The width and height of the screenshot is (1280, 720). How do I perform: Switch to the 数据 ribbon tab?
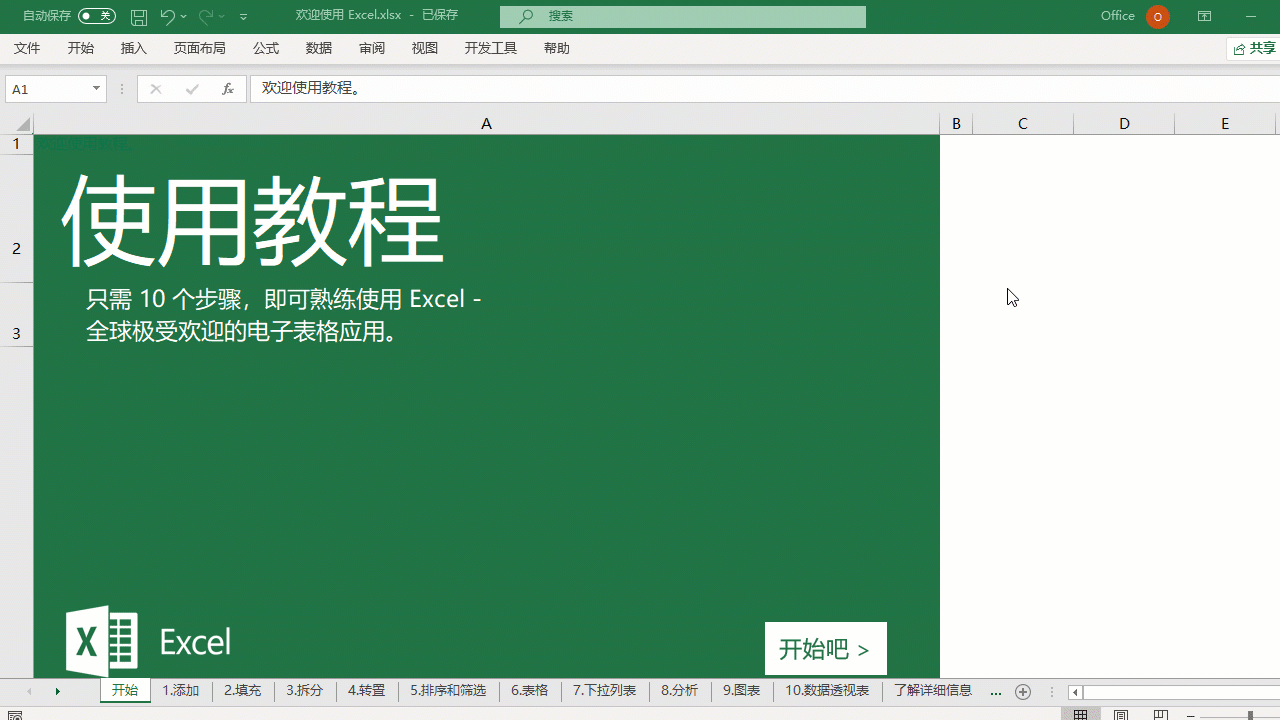[x=319, y=48]
